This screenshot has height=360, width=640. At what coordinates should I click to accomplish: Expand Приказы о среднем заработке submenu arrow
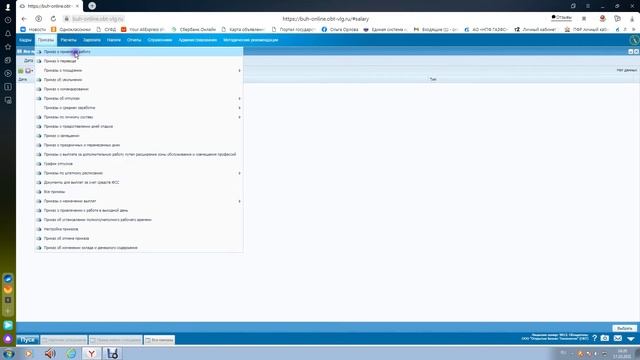click(x=239, y=108)
